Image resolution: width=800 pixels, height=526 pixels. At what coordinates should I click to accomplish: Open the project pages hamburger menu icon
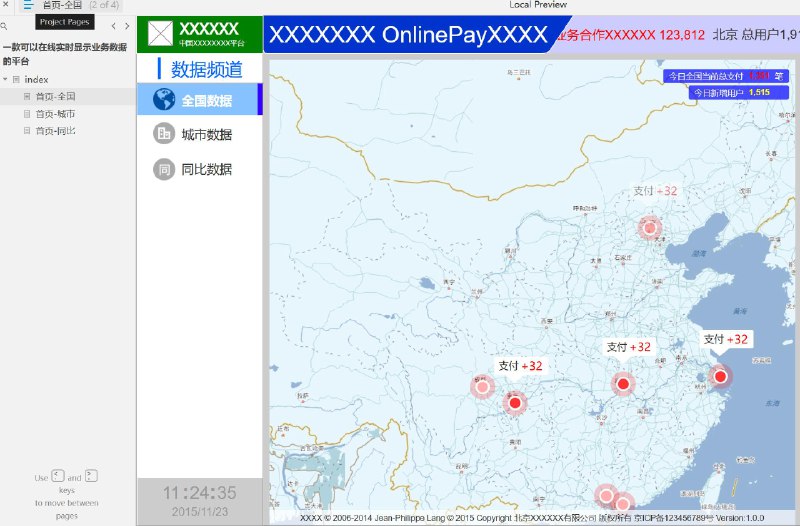point(29,5)
